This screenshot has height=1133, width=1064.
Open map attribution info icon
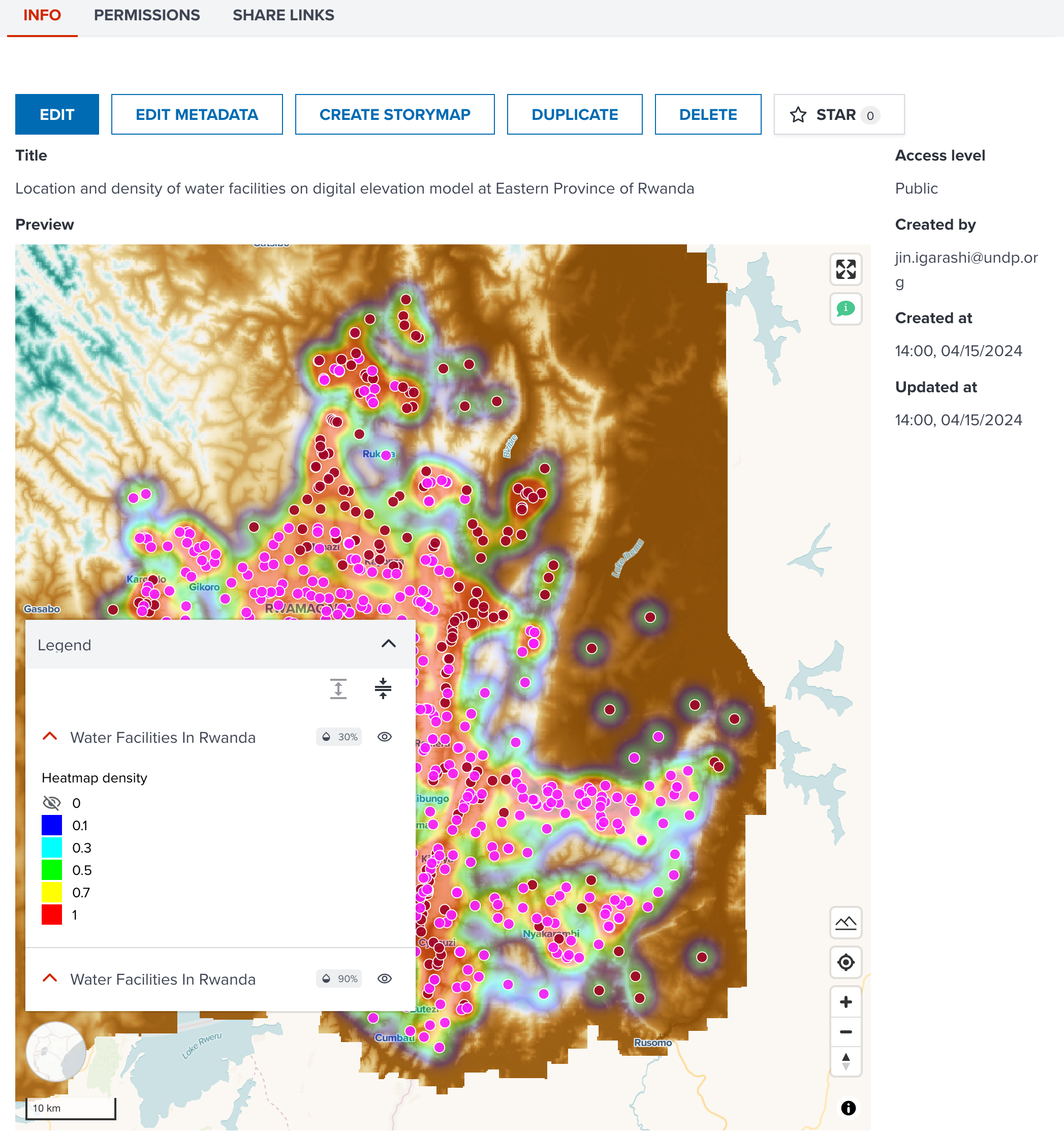coord(848,1108)
